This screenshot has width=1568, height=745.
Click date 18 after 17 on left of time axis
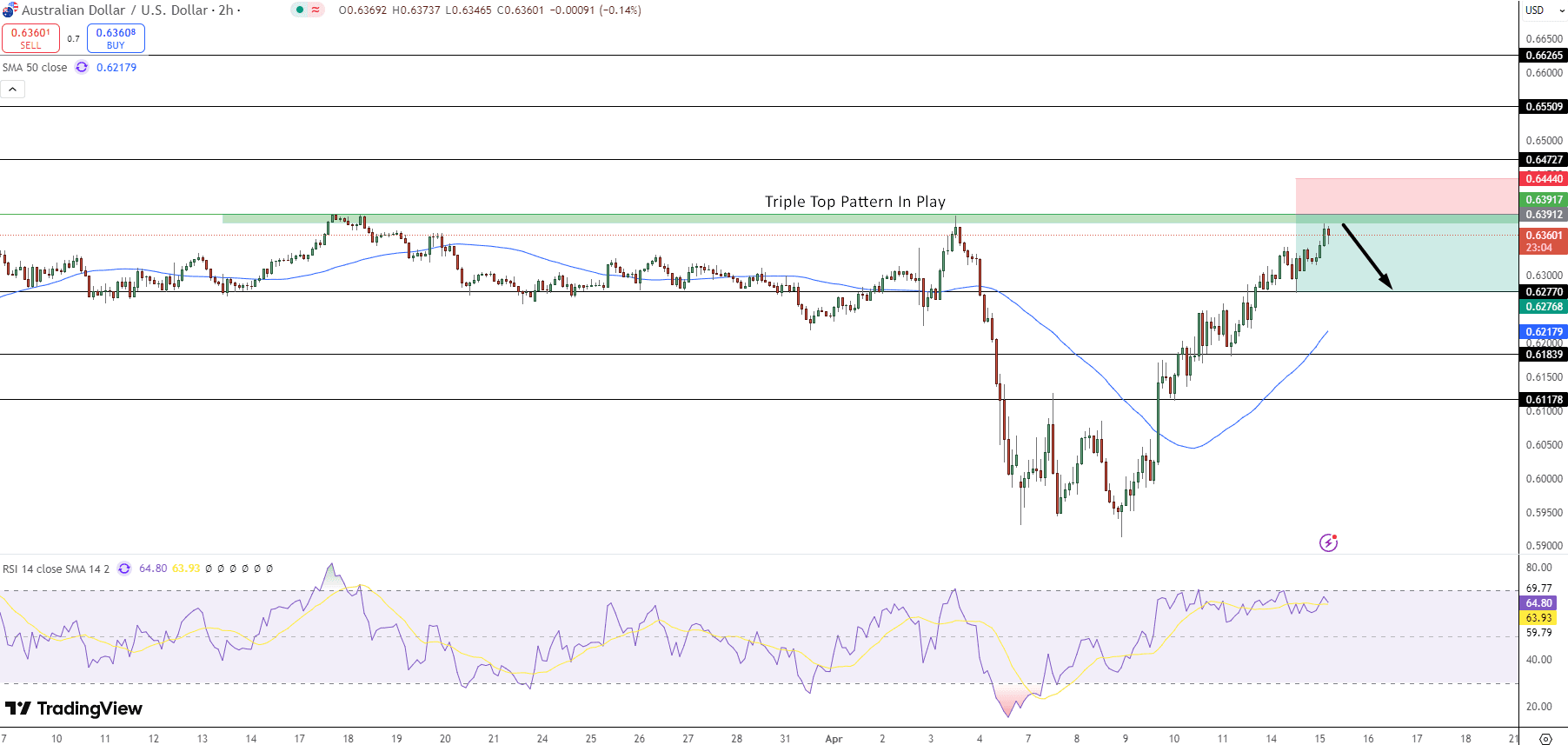[348, 739]
